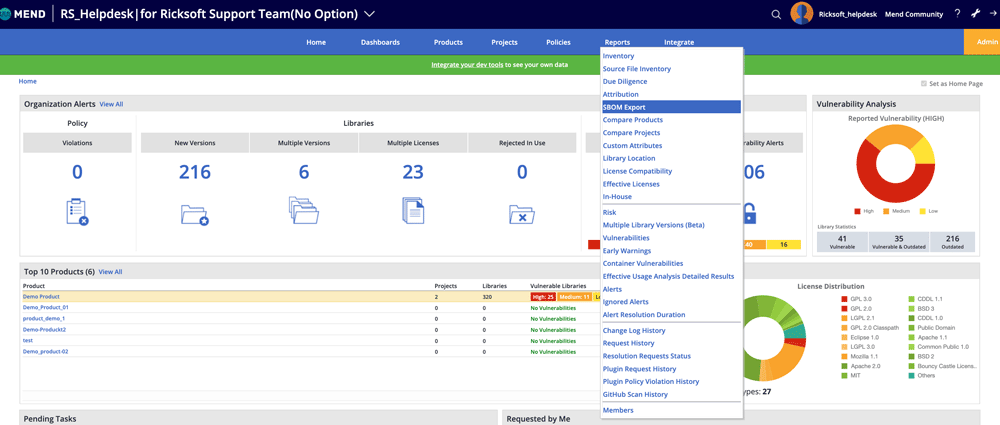Viewport: 1000px width, 425px height.
Task: Click the Ricksoft_helpdesk user avatar
Action: (802, 13)
